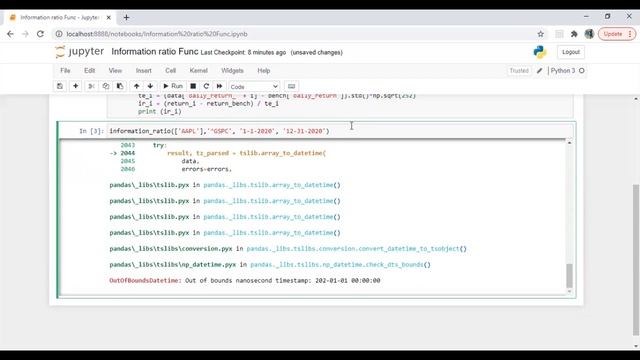Viewport: 640px width, 360px height.
Task: Click the page vertical scrollbar
Action: (x=636, y=259)
